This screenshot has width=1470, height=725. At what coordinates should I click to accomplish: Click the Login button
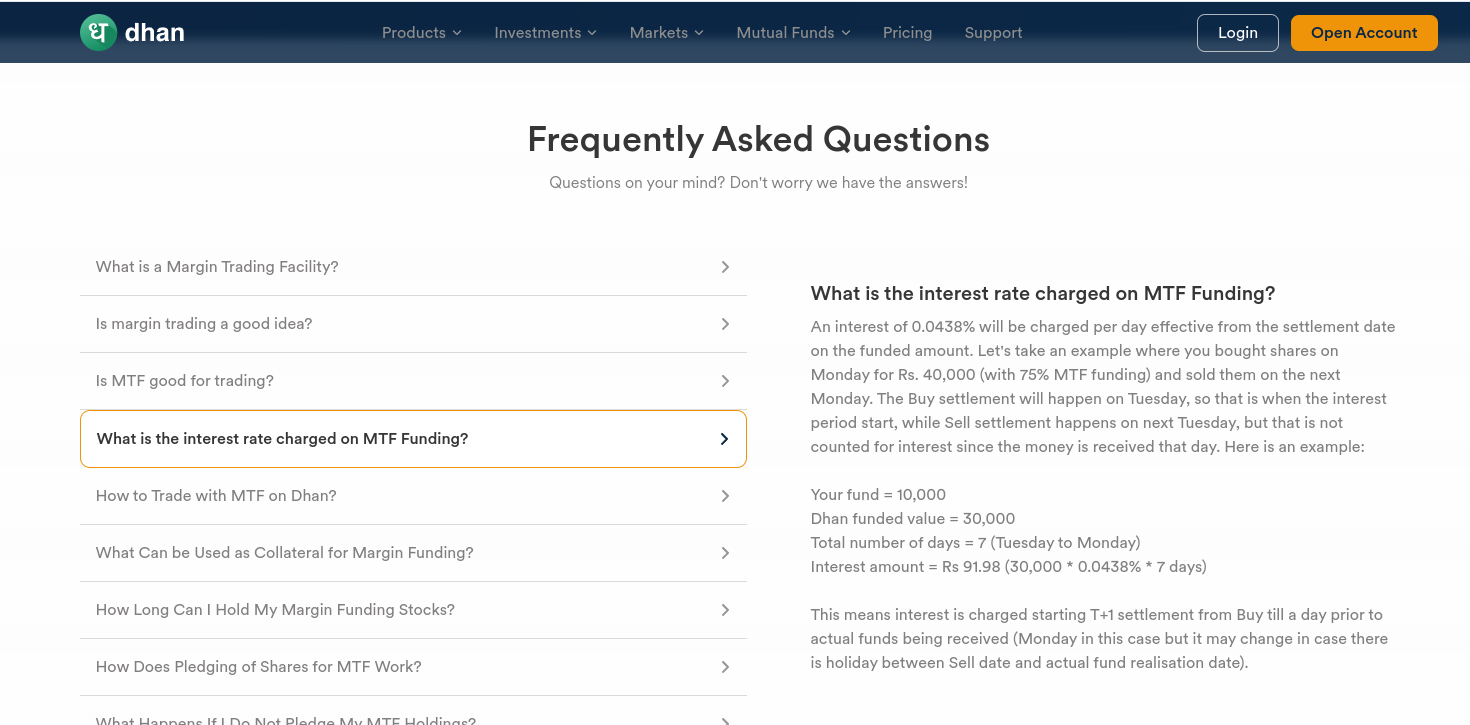[1237, 33]
